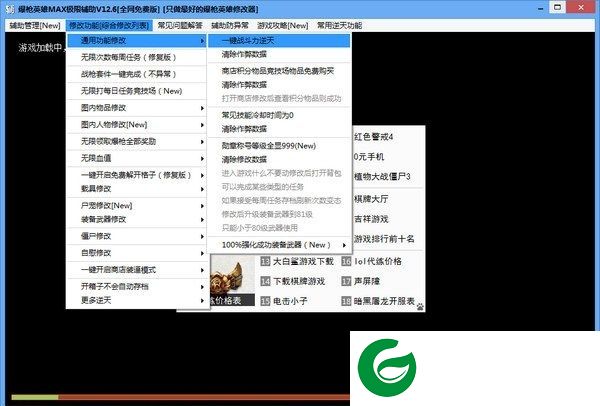Select 战枪套件一键完成（不异常）
The width and height of the screenshot is (600, 406).
(x=137, y=74)
